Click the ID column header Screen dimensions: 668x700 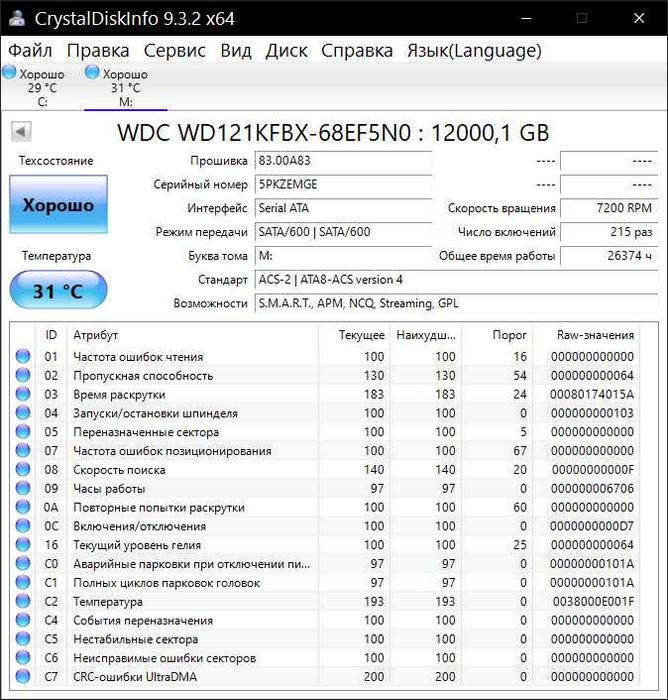point(51,335)
